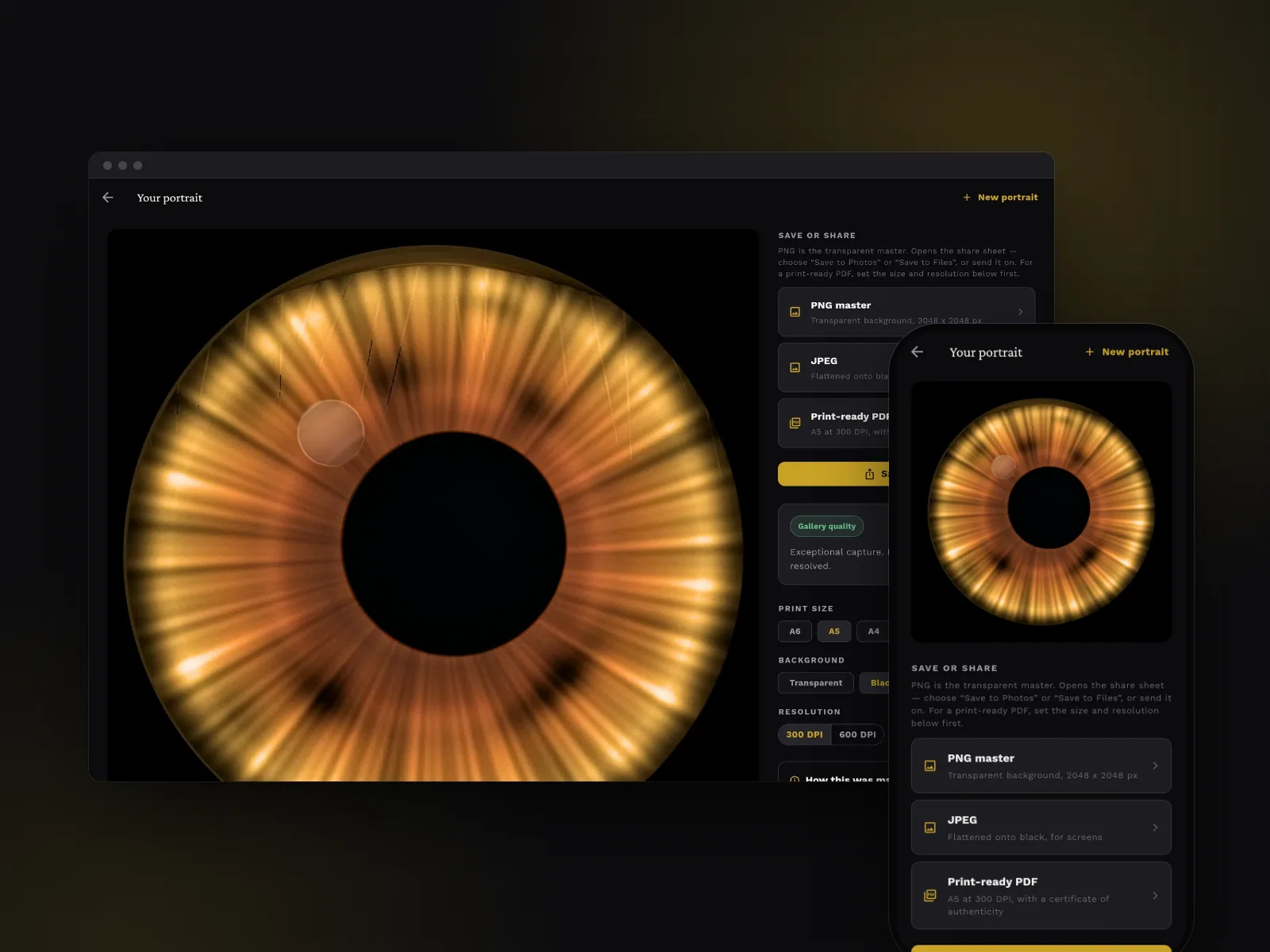Image resolution: width=1270 pixels, height=952 pixels.
Task: Click share icon on yellow desktop button
Action: (869, 474)
